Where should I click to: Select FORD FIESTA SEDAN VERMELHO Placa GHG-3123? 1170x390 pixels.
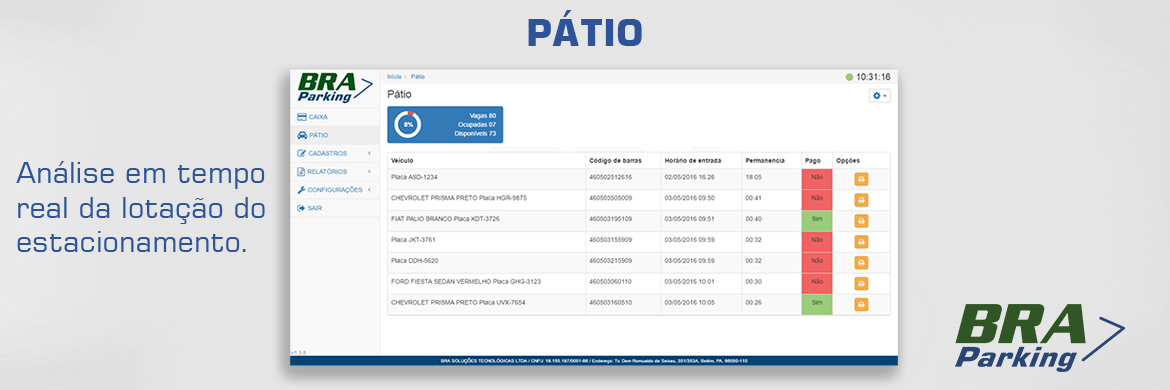(466, 282)
